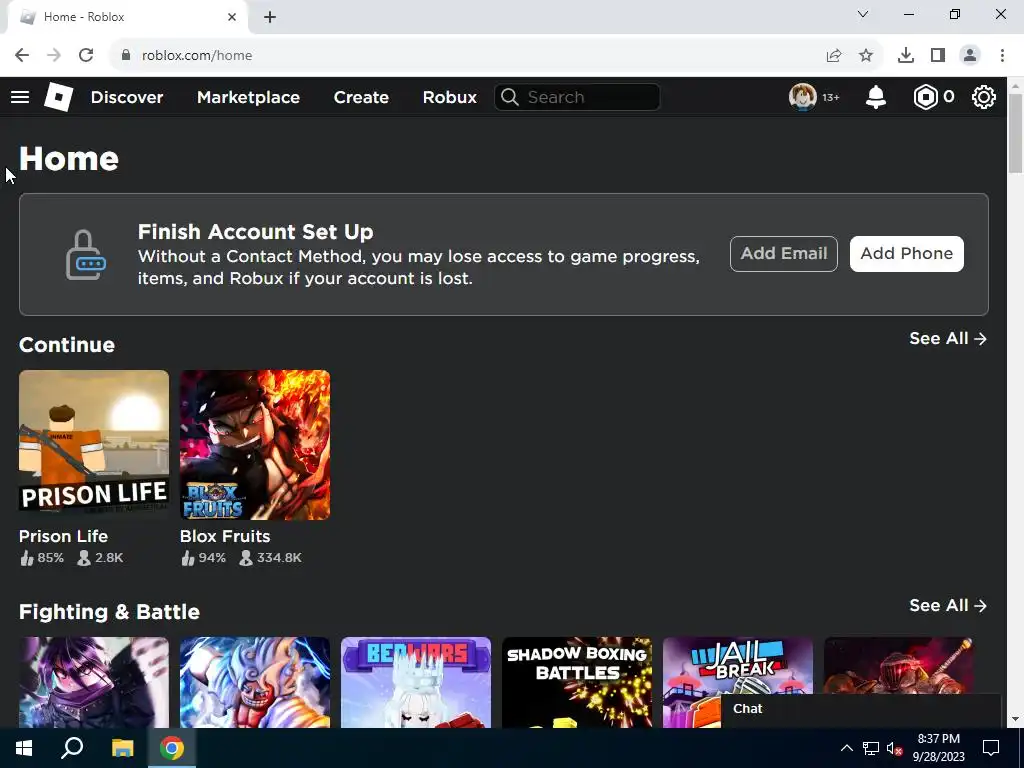1024x768 pixels.
Task: Click the muted volume tray icon
Action: [894, 748]
